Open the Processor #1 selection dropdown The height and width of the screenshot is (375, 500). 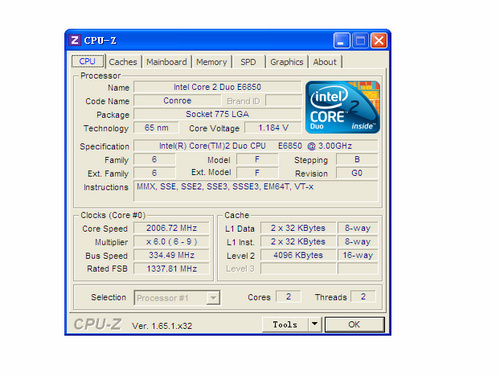click(177, 298)
